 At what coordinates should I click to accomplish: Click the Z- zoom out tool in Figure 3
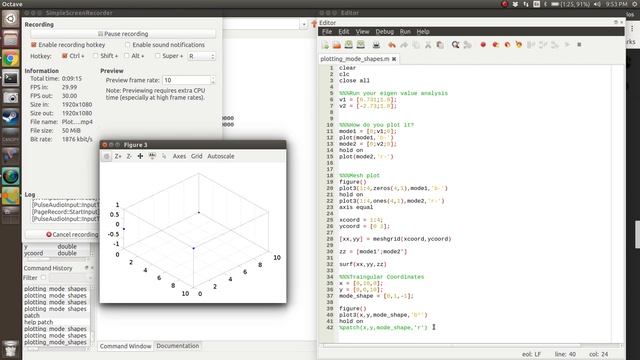(x=129, y=156)
